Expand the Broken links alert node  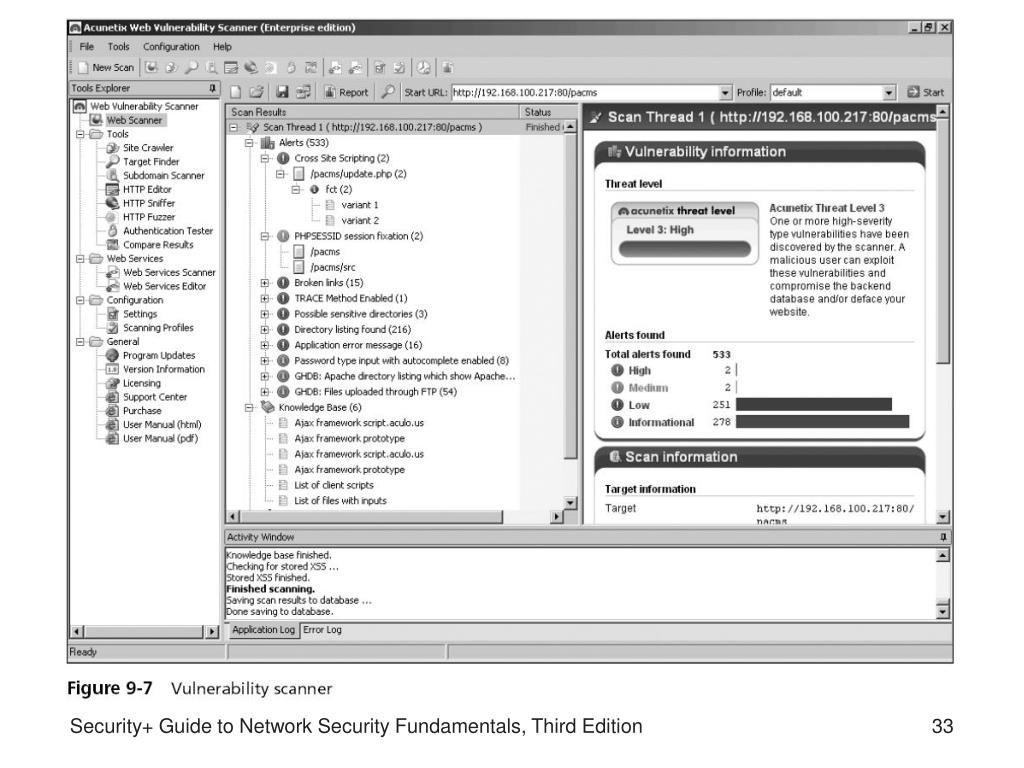(x=265, y=283)
